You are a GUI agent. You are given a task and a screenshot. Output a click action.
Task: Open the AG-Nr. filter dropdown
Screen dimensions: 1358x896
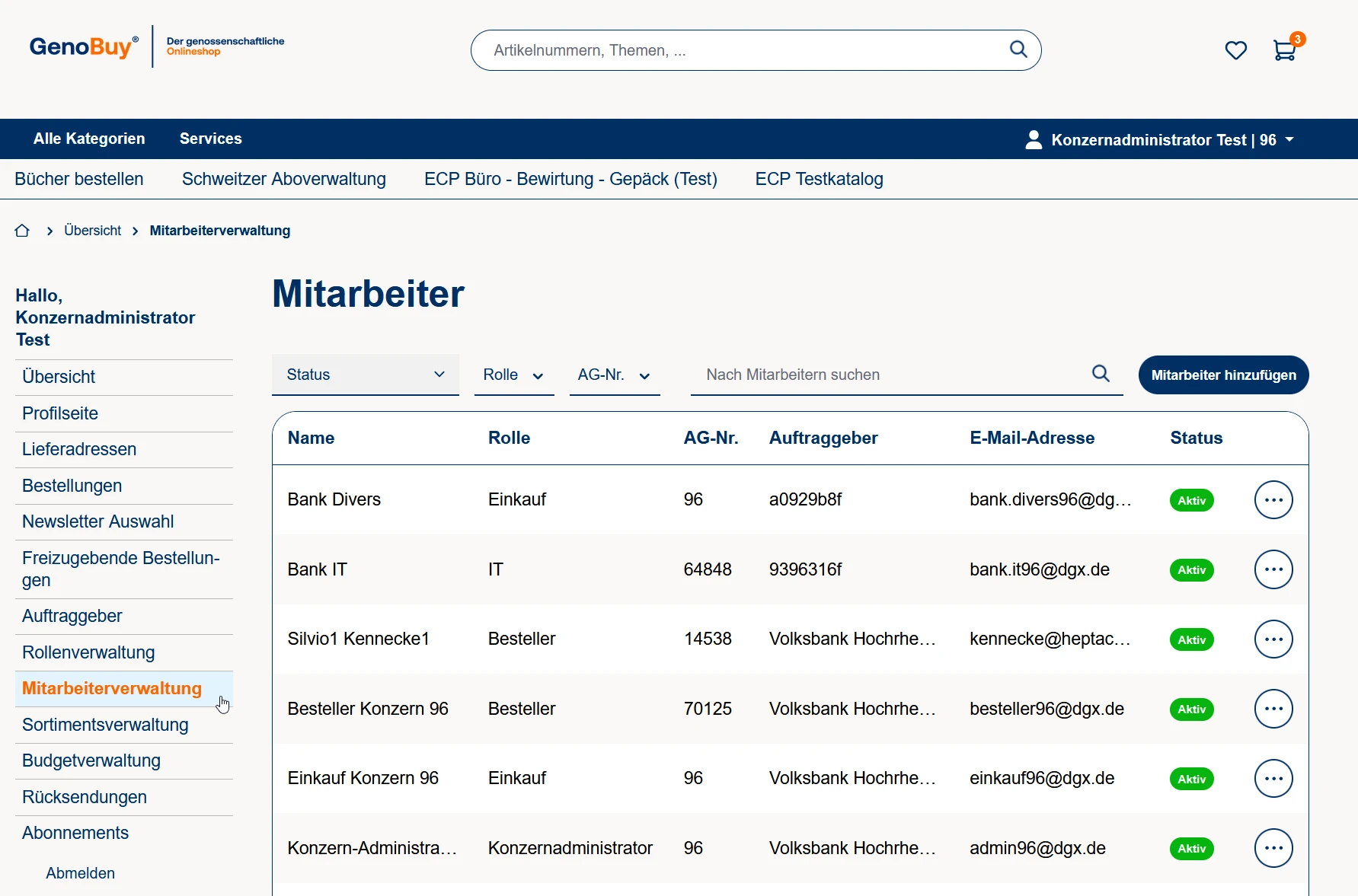click(x=614, y=375)
